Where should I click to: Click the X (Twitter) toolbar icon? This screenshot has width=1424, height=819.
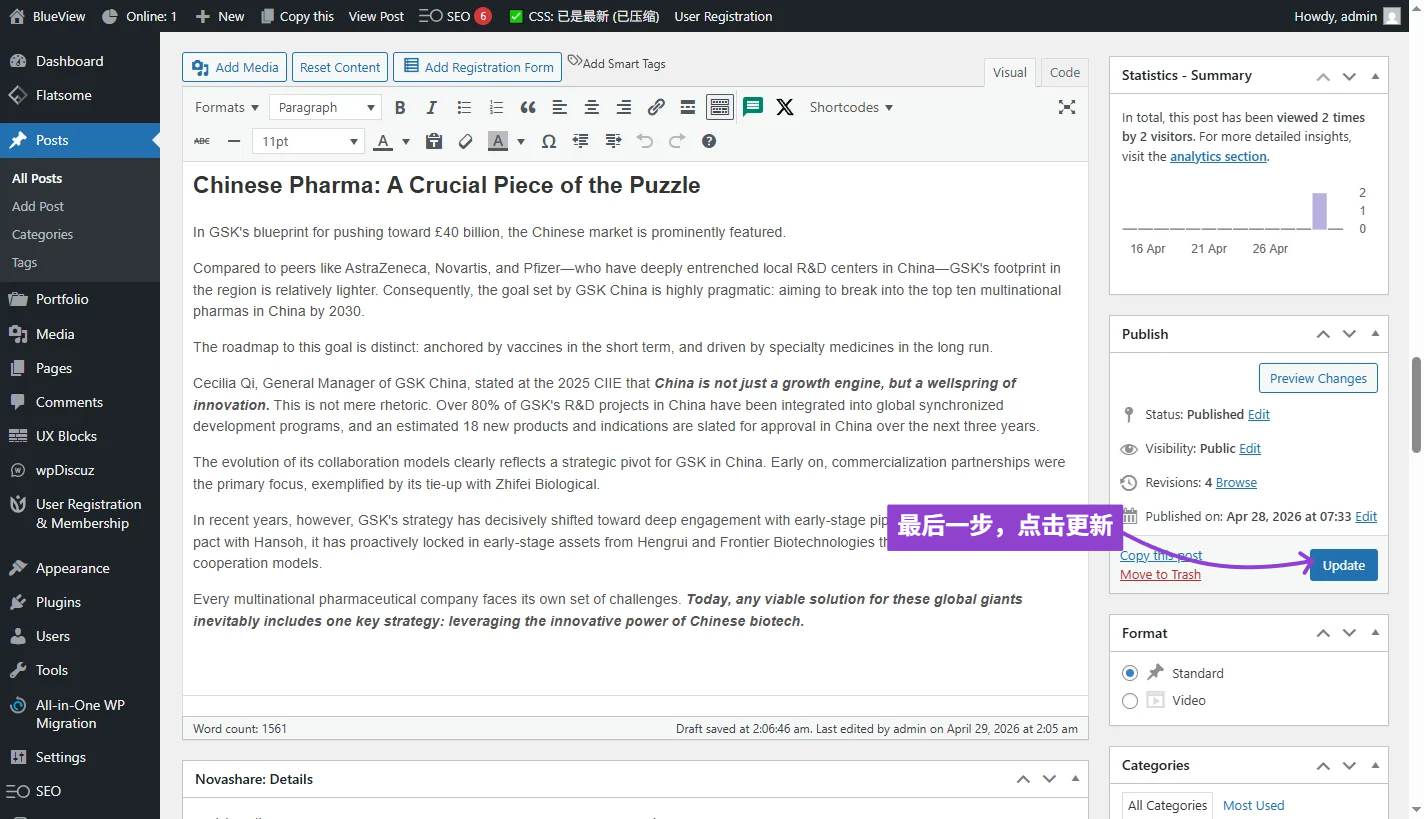[785, 107]
